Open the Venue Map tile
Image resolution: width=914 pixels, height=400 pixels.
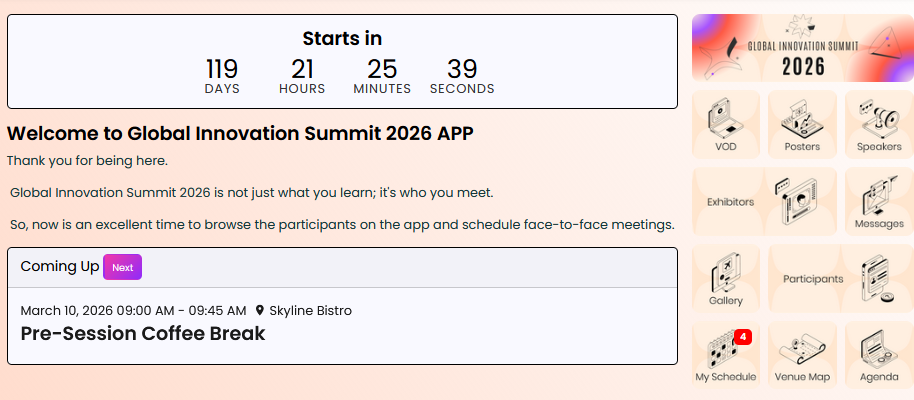(x=802, y=355)
